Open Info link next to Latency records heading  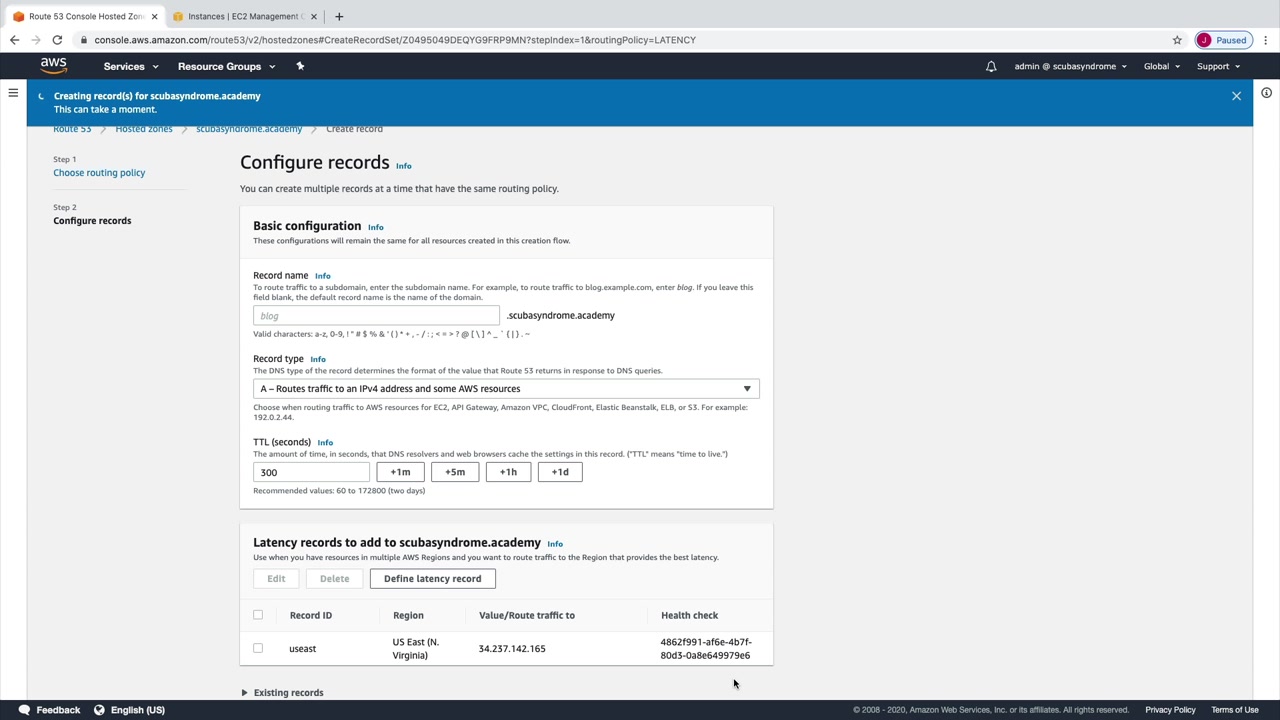point(555,544)
